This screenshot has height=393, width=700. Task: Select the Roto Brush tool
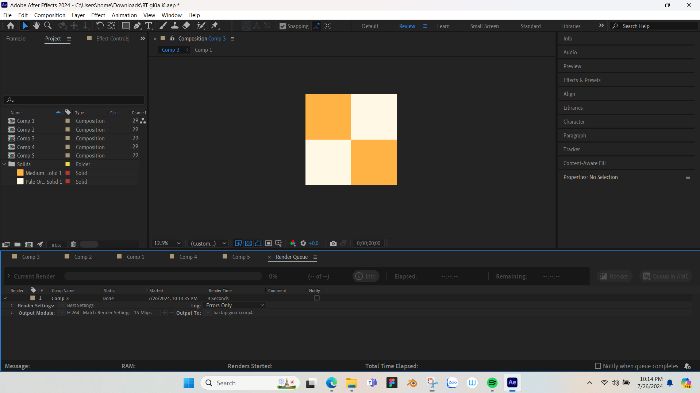pos(201,26)
